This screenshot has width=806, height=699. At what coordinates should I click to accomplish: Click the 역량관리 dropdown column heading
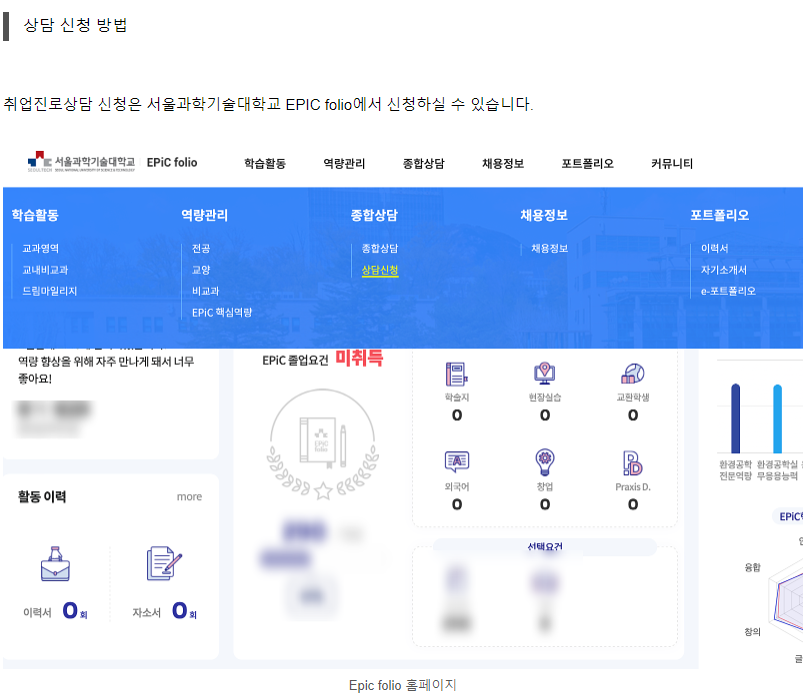(205, 215)
